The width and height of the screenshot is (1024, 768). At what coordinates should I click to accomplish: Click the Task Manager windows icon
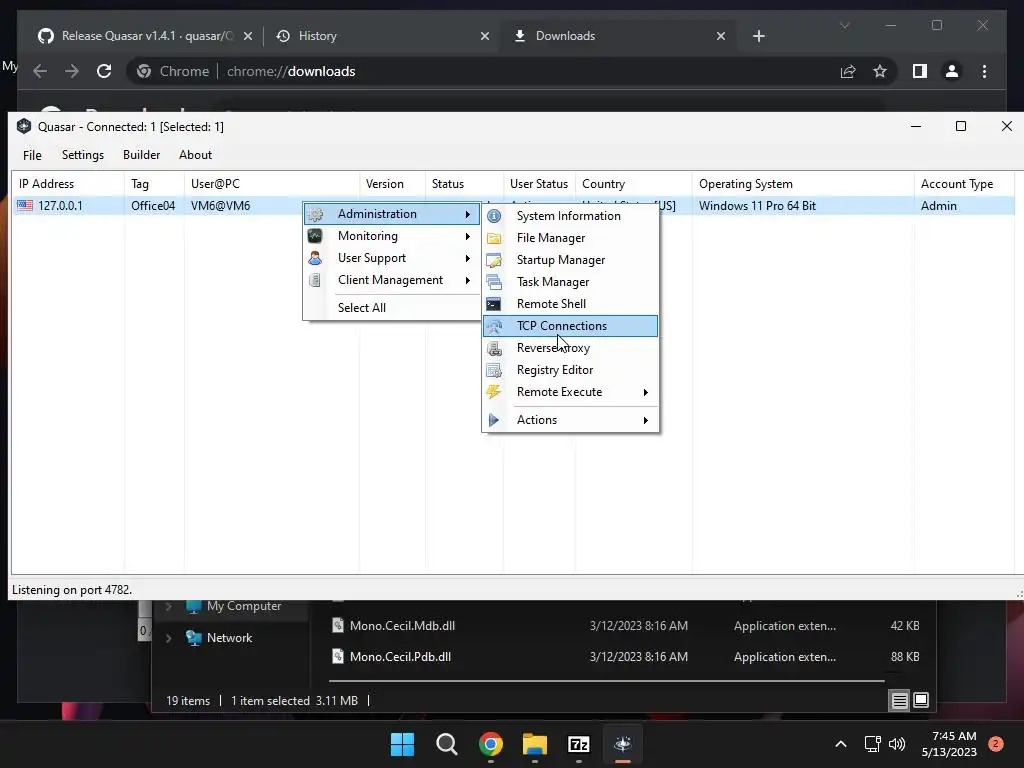pyautogui.click(x=494, y=282)
